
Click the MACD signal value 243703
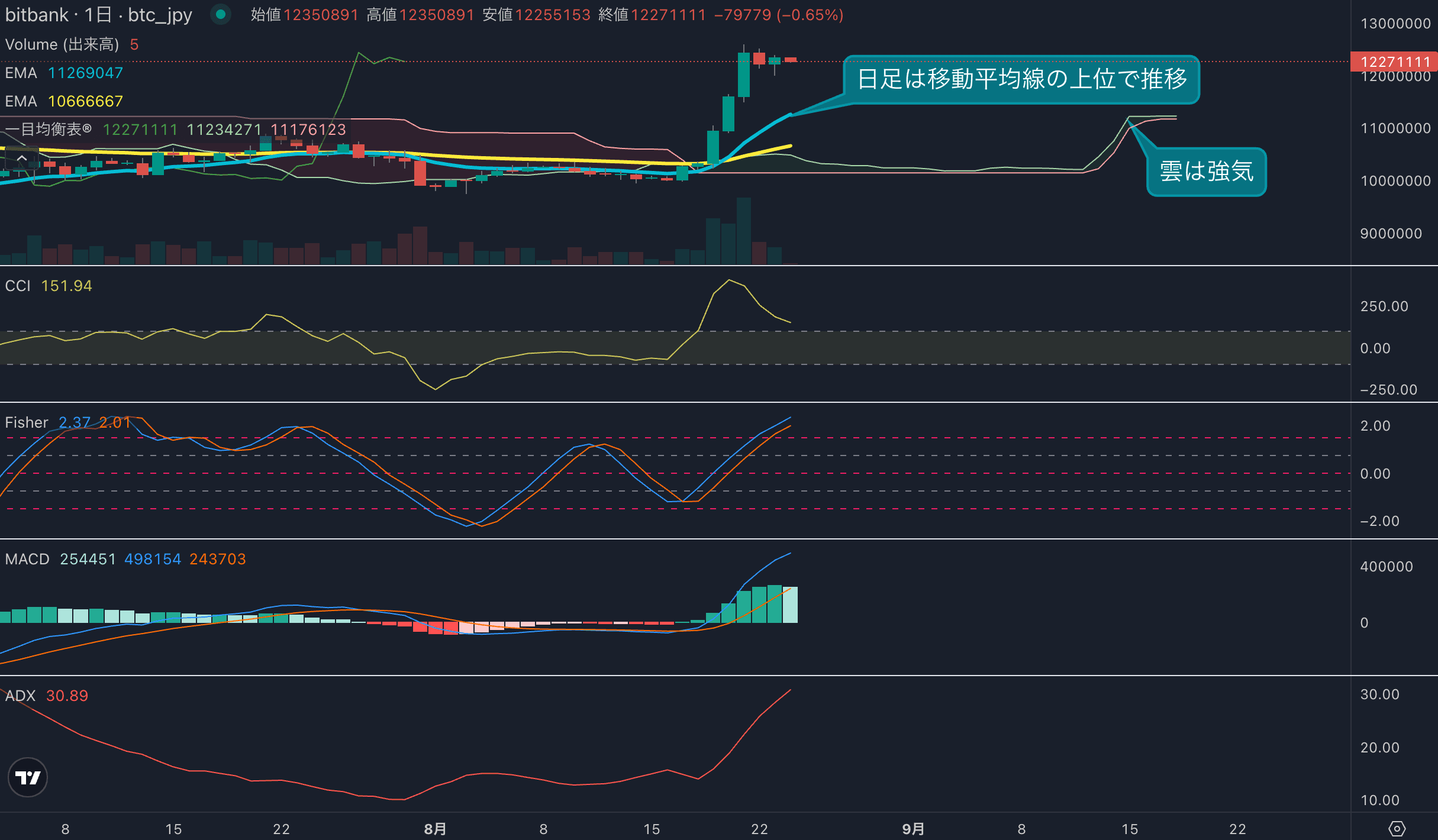pyautogui.click(x=218, y=559)
